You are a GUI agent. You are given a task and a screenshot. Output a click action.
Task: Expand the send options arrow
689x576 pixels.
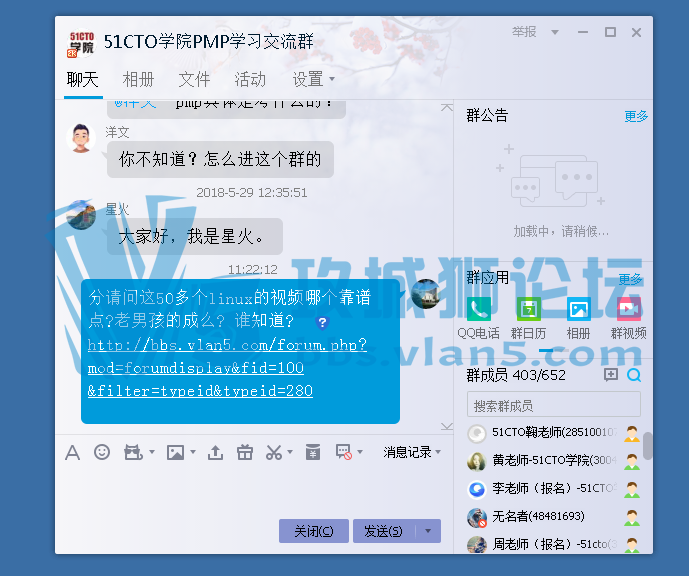(428, 531)
